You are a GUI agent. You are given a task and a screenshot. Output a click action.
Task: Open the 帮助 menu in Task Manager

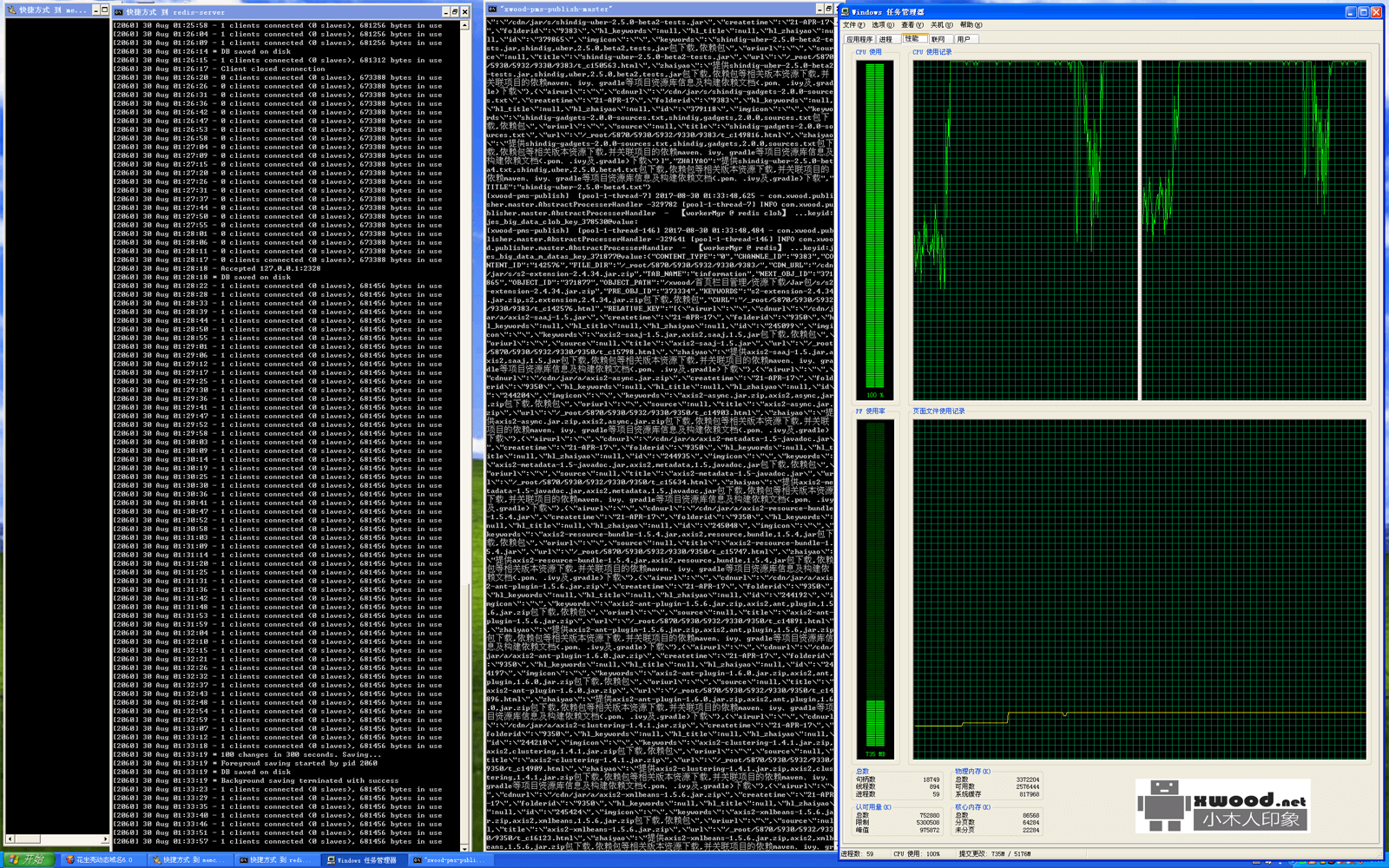[x=971, y=25]
